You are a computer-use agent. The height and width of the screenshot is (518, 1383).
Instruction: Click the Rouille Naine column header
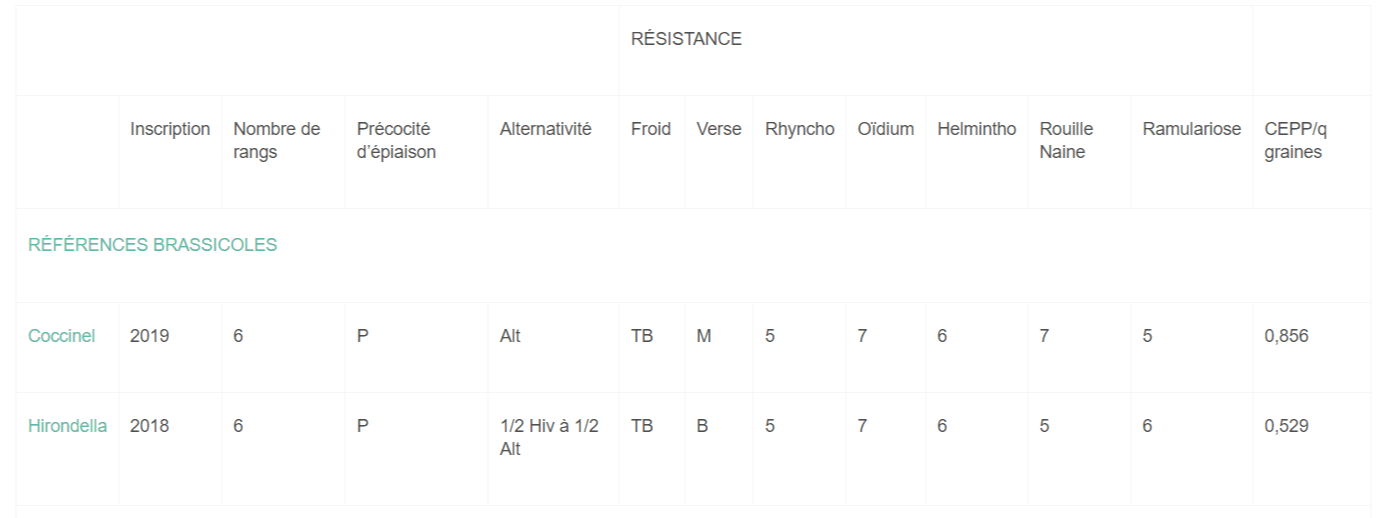tap(1066, 141)
